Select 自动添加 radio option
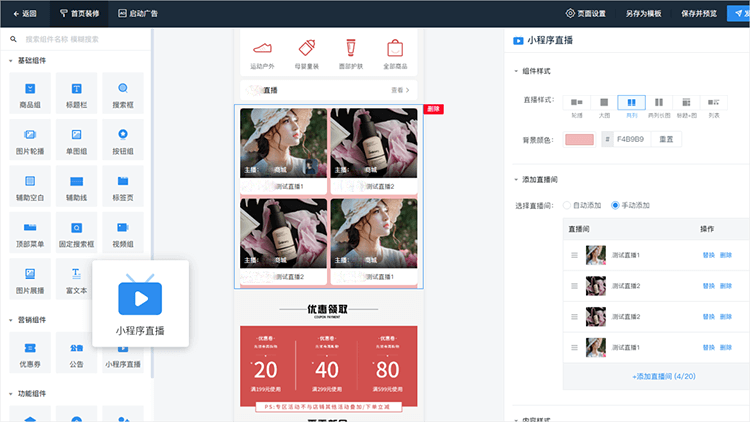This screenshot has width=750, height=422. coord(570,205)
